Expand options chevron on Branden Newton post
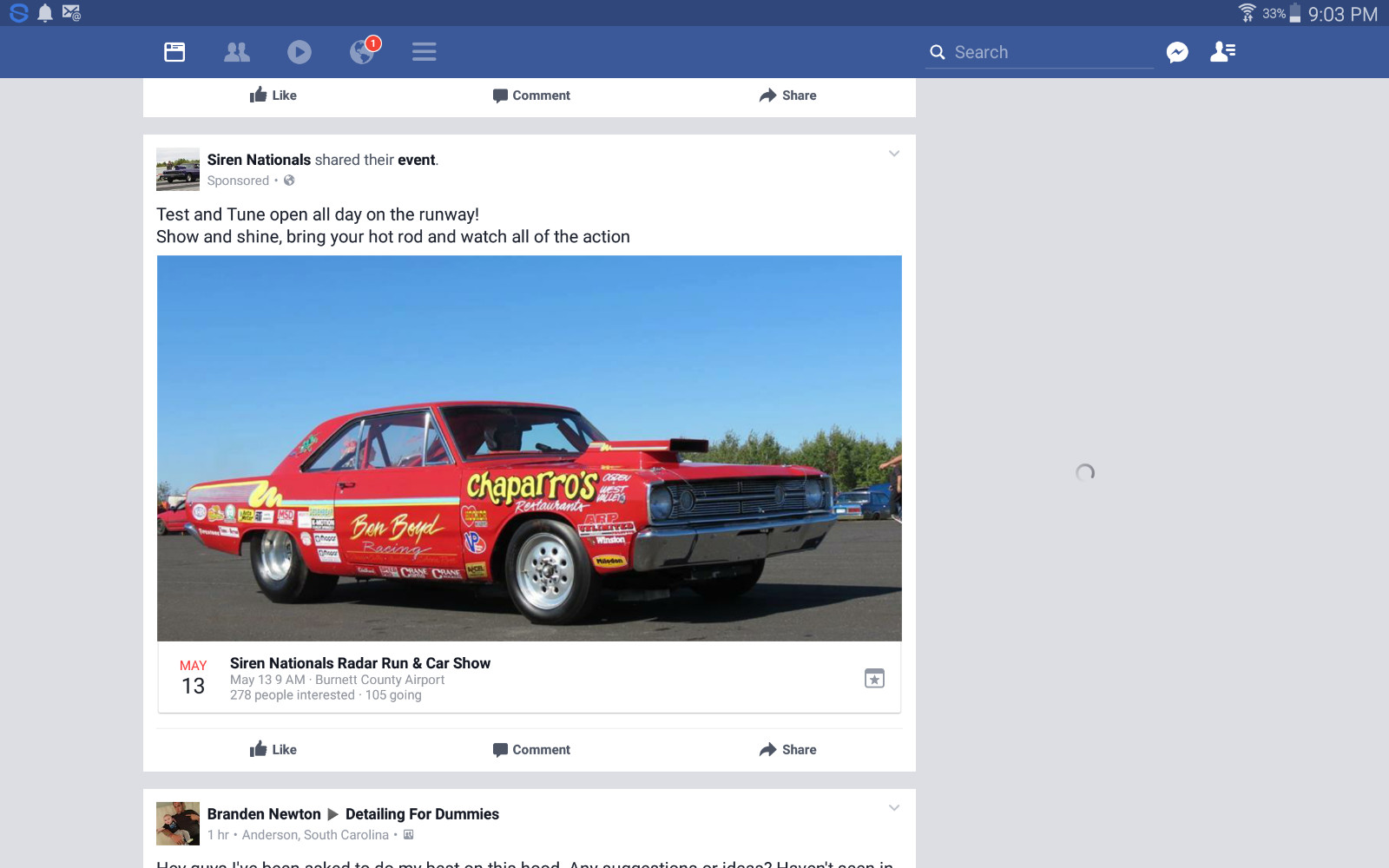This screenshot has height=868, width=1389. tap(894, 808)
